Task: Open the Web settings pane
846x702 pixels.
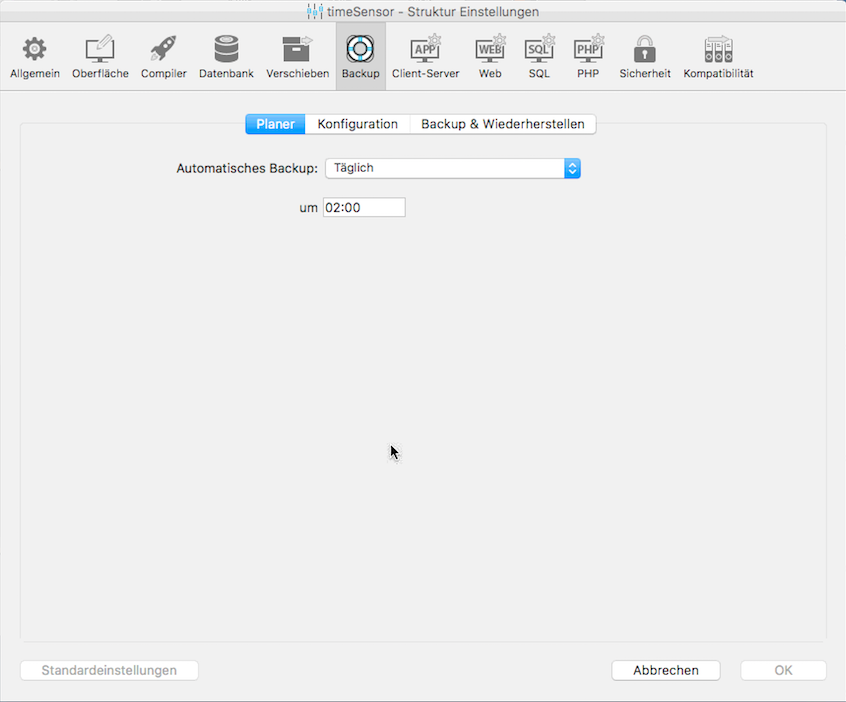Action: pos(490,57)
